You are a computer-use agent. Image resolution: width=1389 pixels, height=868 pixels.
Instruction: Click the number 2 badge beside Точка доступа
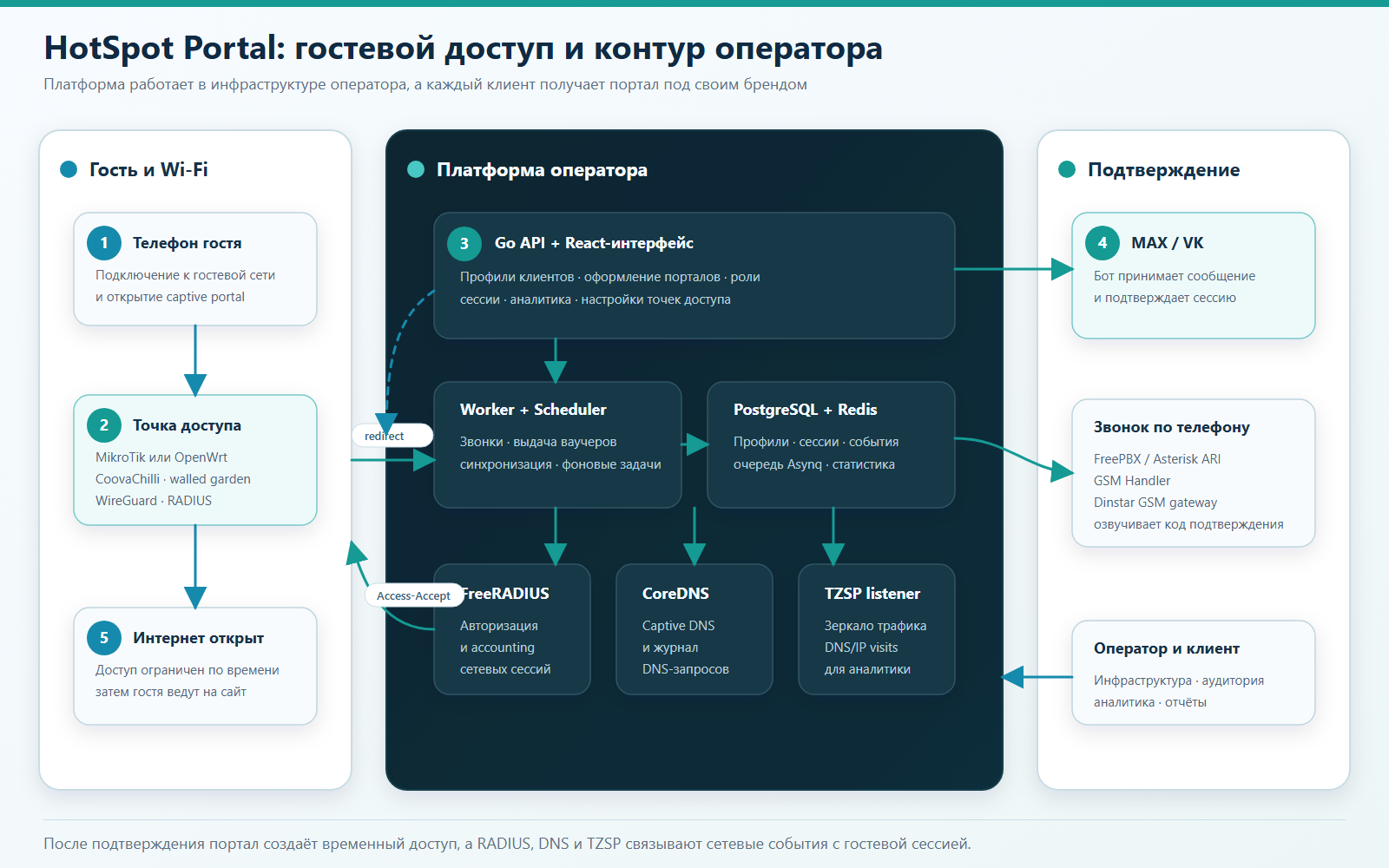(104, 425)
